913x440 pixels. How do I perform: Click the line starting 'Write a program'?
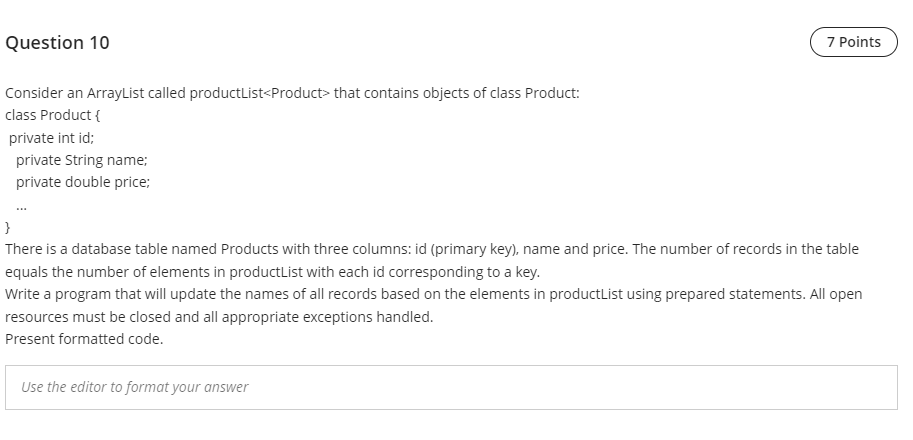coord(434,294)
